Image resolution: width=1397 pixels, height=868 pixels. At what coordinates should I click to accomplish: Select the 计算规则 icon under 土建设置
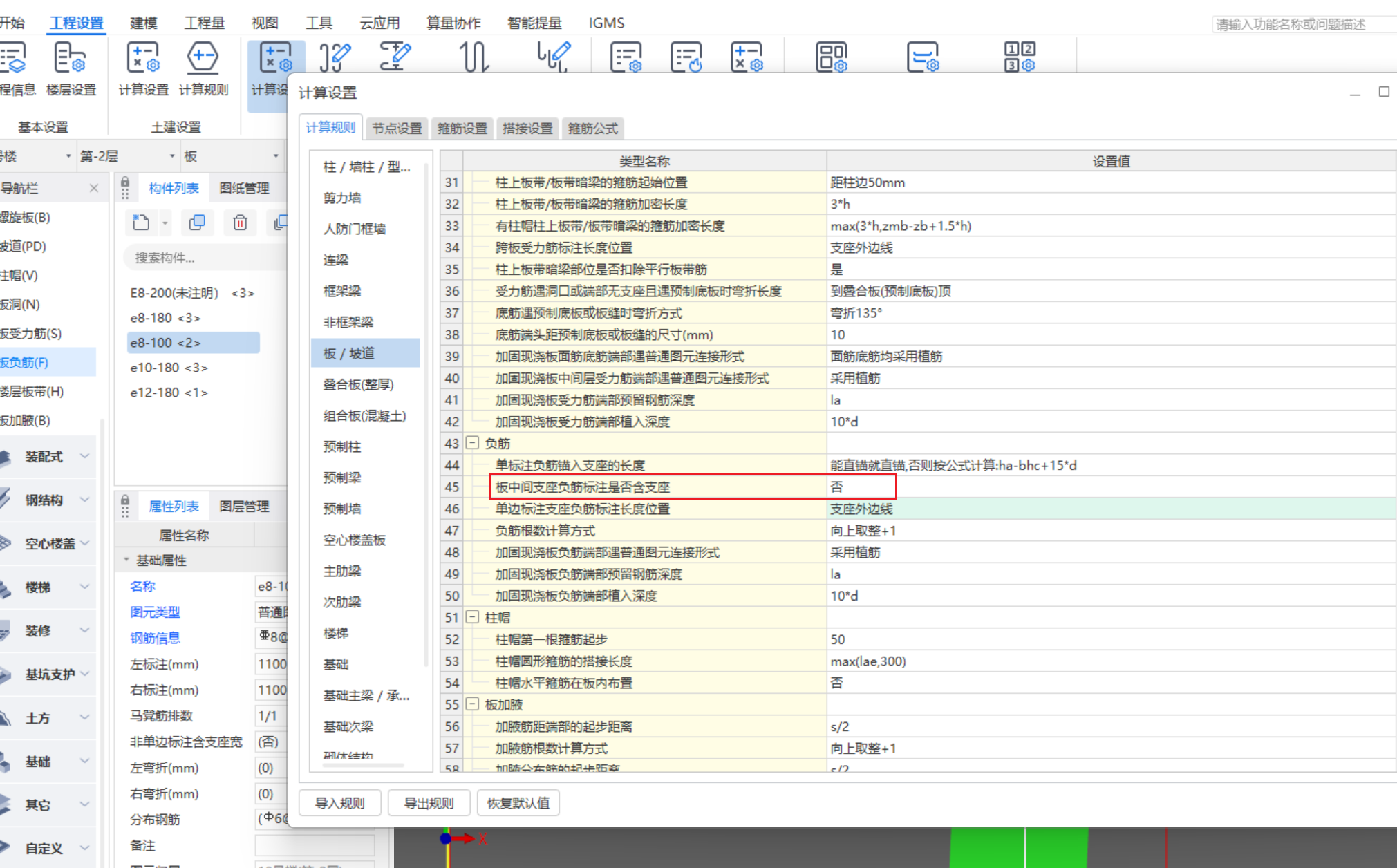tap(203, 59)
